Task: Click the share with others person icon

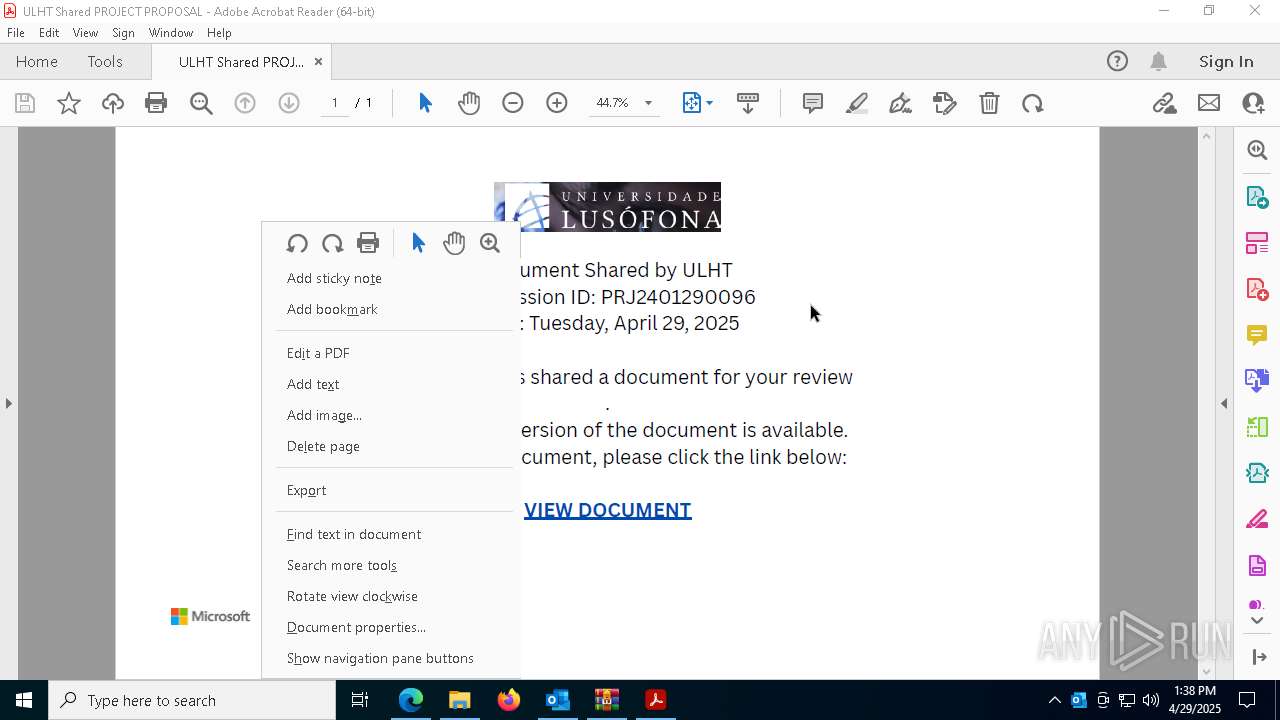Action: coord(1253,103)
